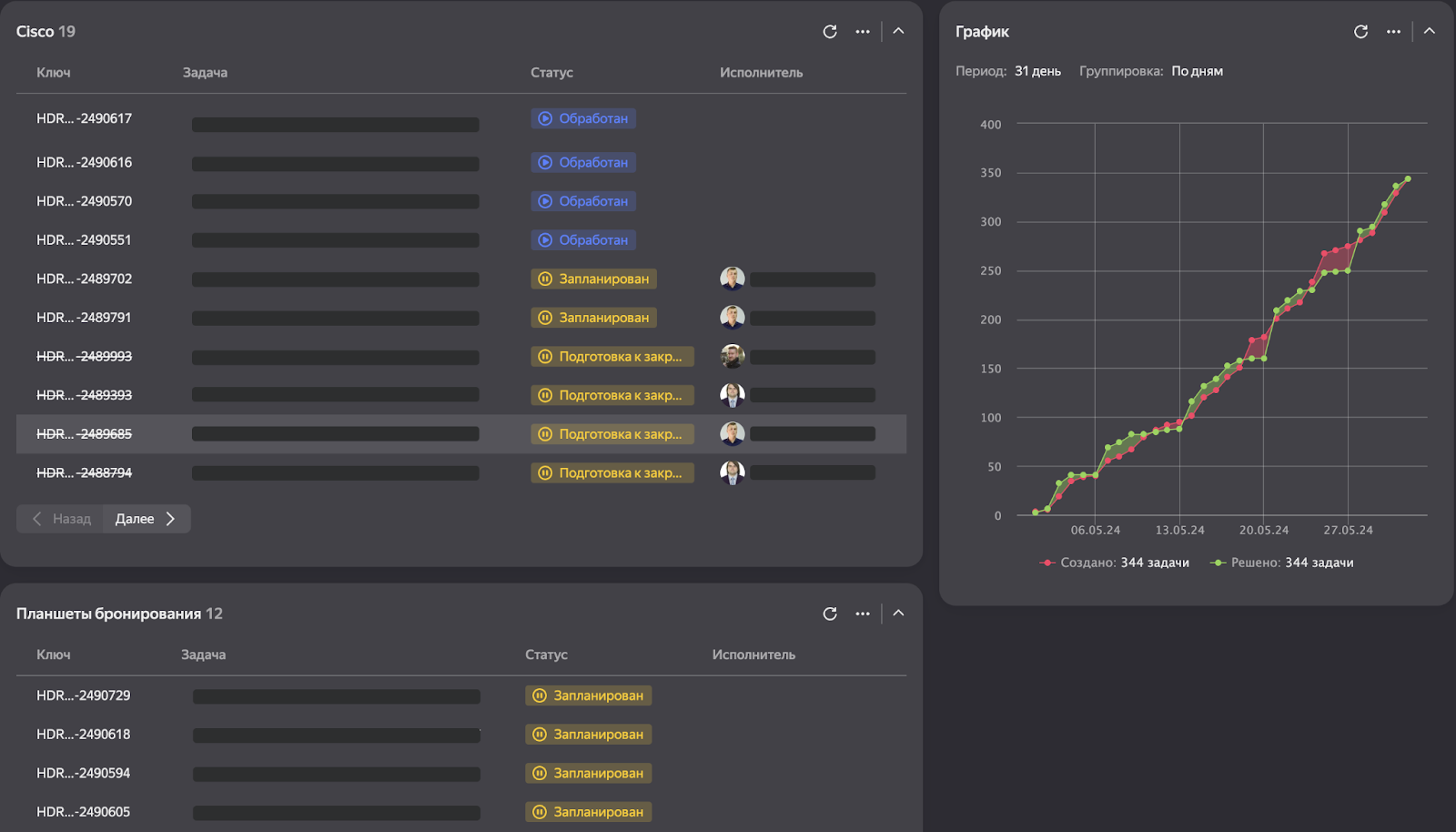This screenshot has width=1456, height=832.
Task: Click the Назад pagination button
Action: pos(61,519)
